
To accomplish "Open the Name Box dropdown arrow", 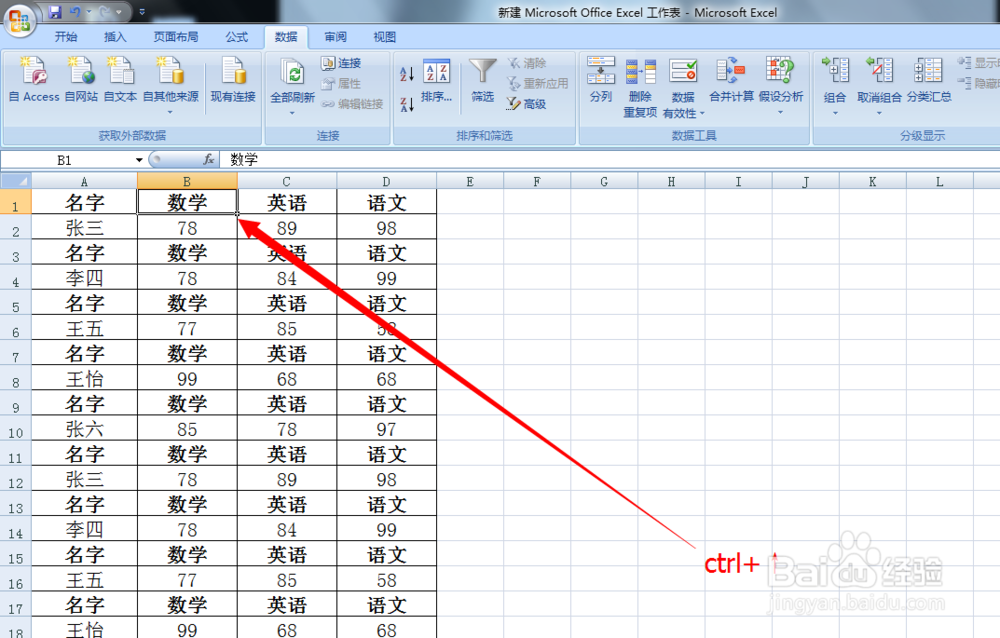I will click(139, 160).
